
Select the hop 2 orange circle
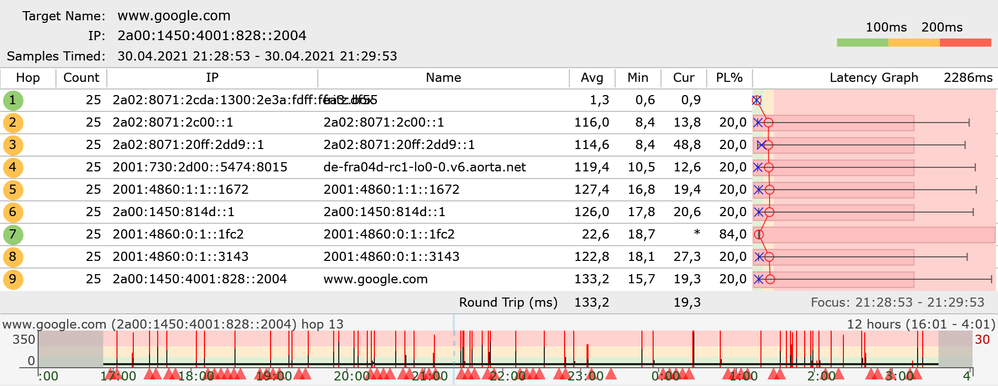[x=12, y=122]
